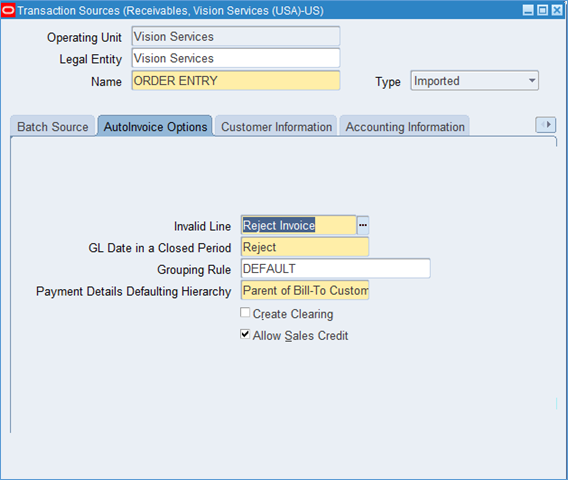This screenshot has height=480, width=568.
Task: Enable the Create Clearing checkbox
Action: 245,312
